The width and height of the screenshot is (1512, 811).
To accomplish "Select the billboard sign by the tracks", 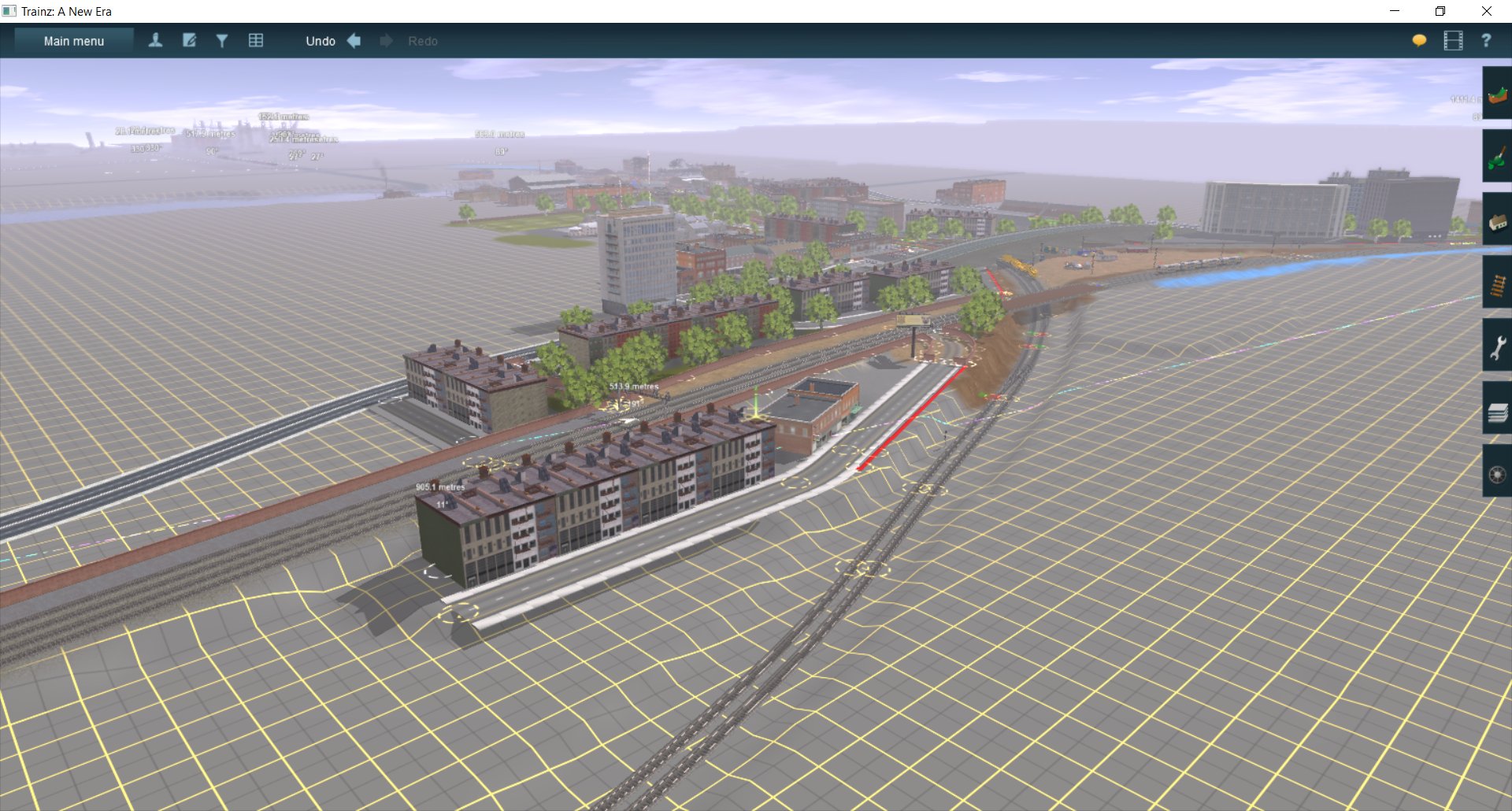I will 913,321.
